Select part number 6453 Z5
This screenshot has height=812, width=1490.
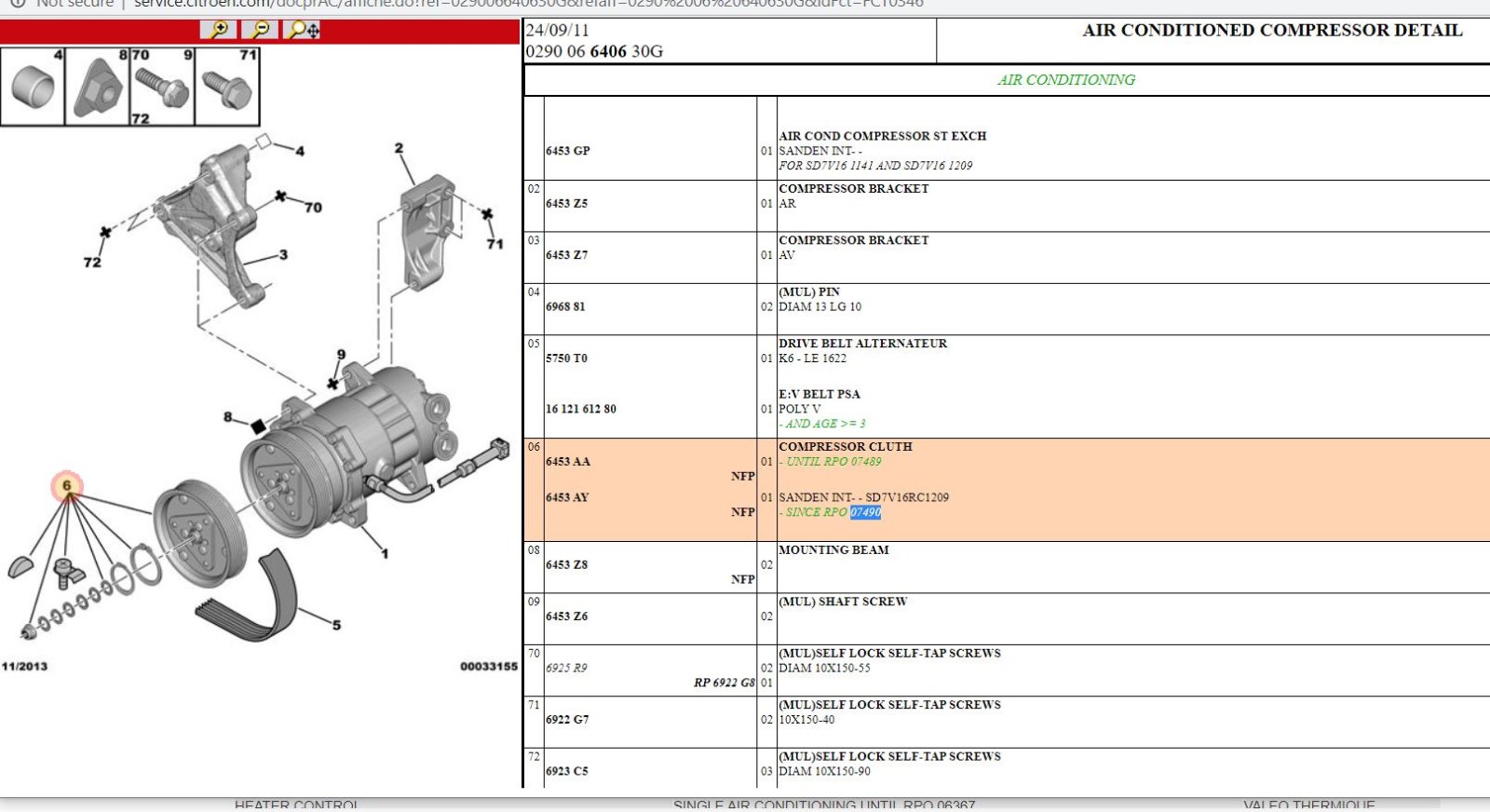click(x=566, y=203)
